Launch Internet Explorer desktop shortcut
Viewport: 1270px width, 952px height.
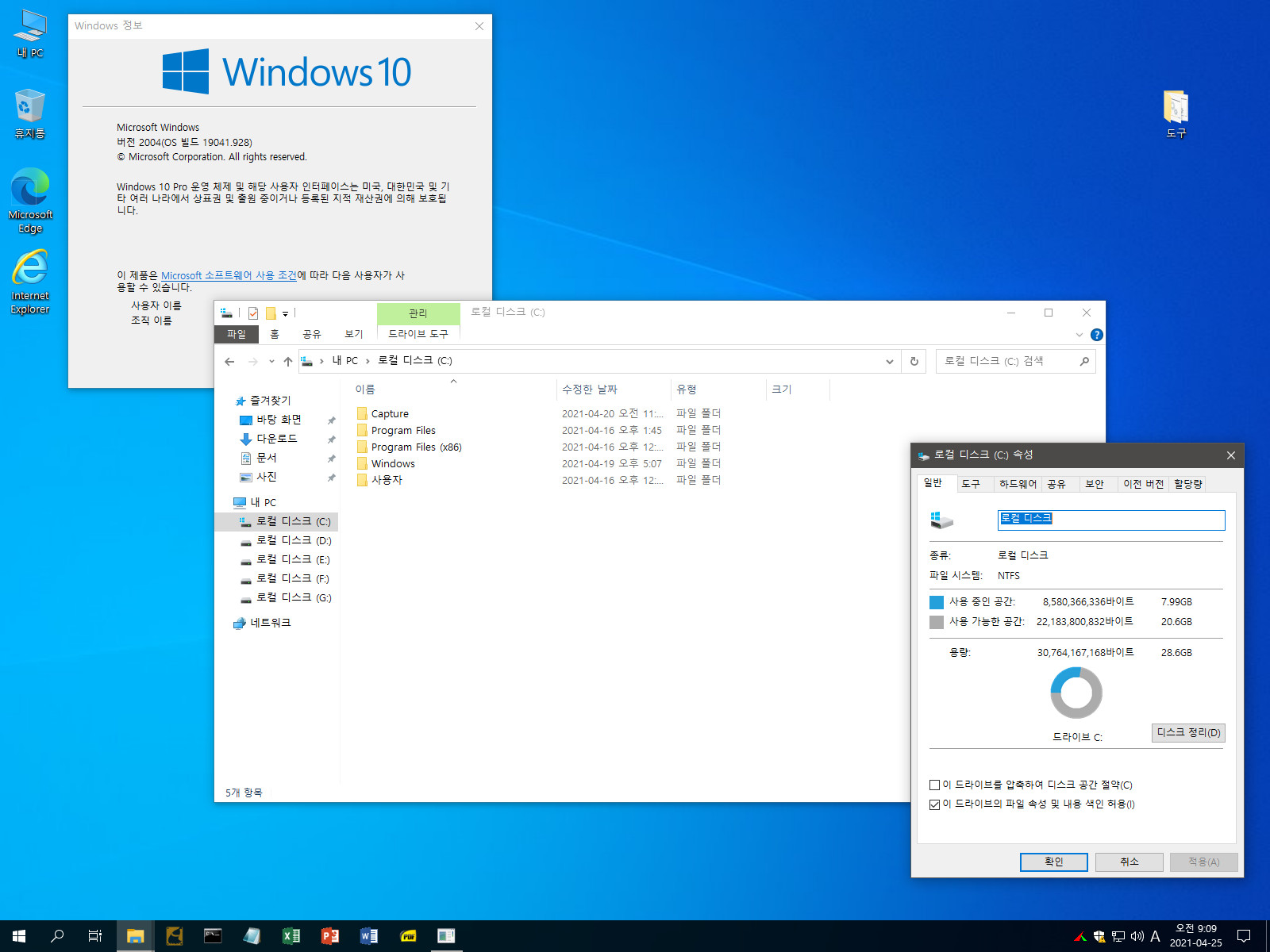pos(30,282)
